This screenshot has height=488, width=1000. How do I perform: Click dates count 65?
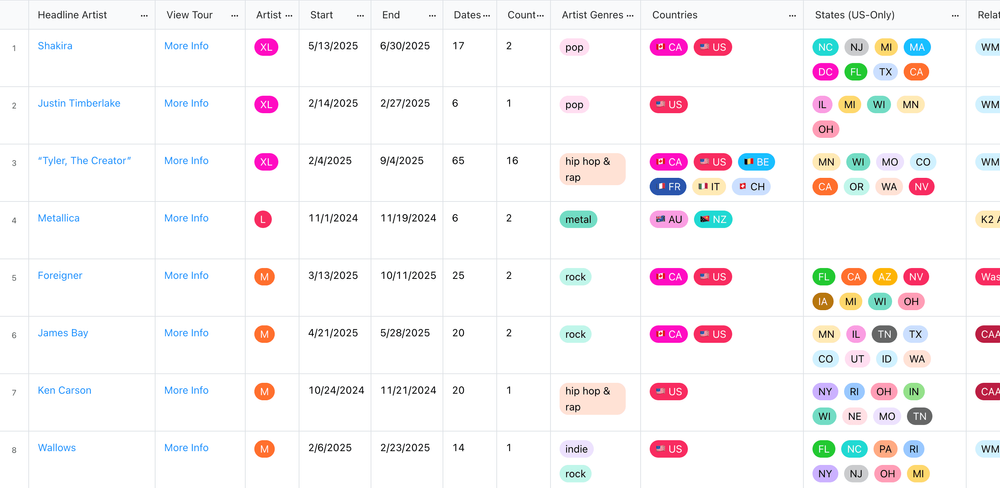[459, 161]
